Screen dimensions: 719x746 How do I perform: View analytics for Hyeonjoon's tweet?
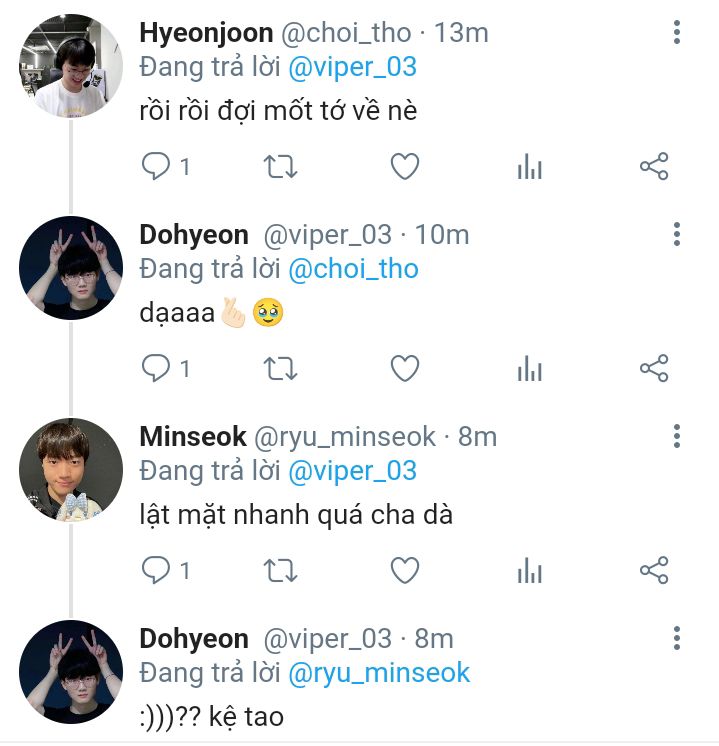pos(529,167)
